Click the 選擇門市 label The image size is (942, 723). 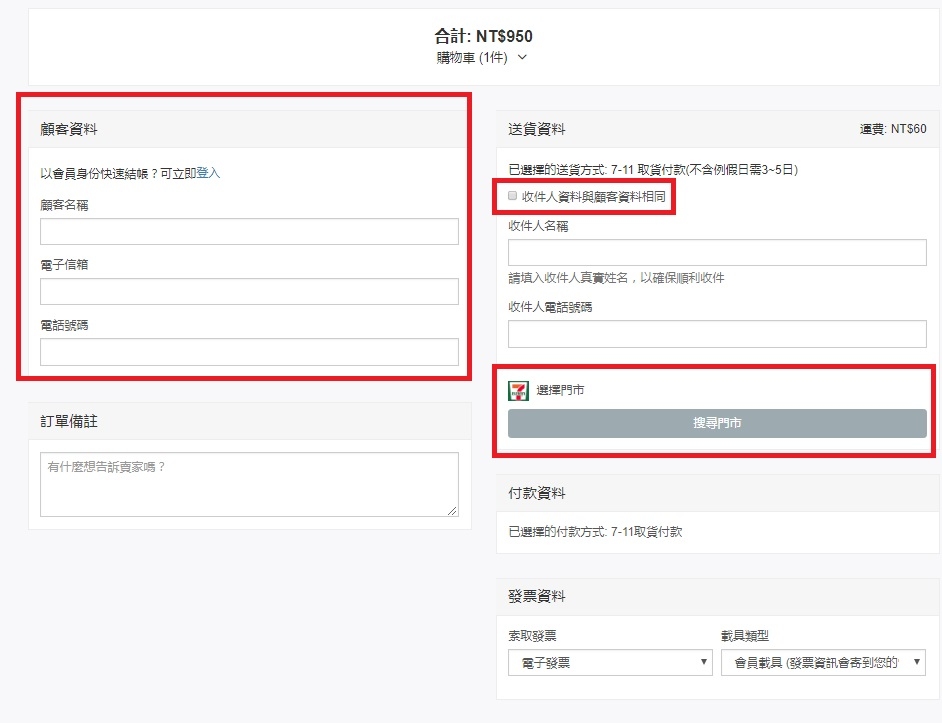click(x=560, y=390)
